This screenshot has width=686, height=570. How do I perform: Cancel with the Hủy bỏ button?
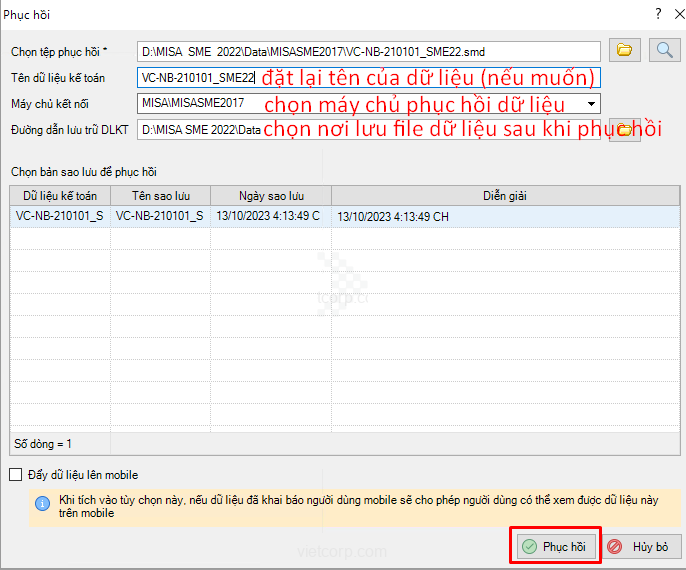[x=644, y=547]
